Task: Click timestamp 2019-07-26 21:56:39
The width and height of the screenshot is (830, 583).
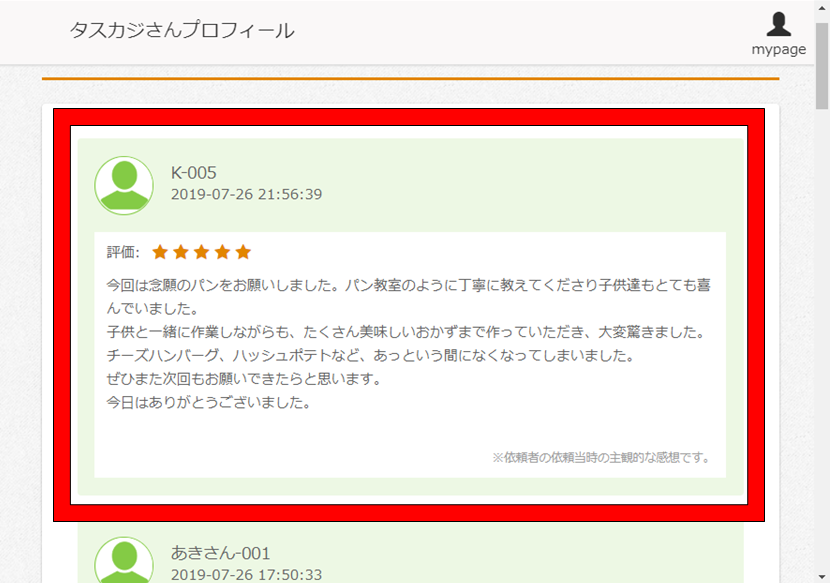Action: (246, 194)
